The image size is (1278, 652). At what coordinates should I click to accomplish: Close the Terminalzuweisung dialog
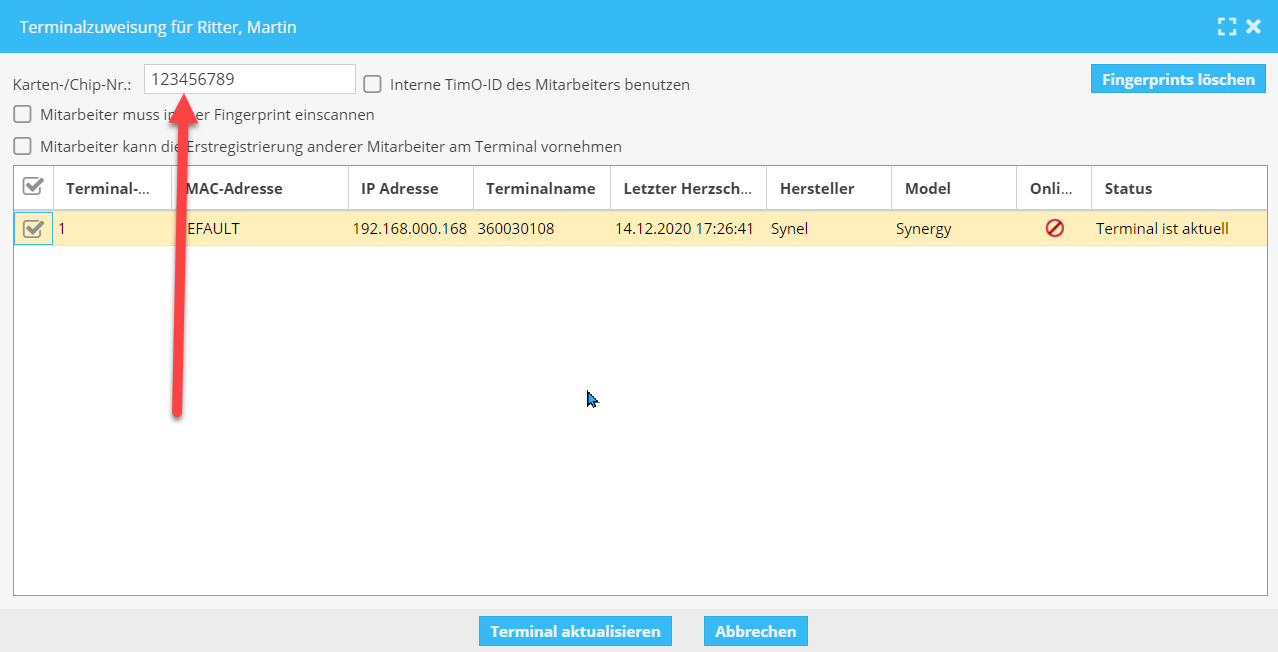point(1253,27)
